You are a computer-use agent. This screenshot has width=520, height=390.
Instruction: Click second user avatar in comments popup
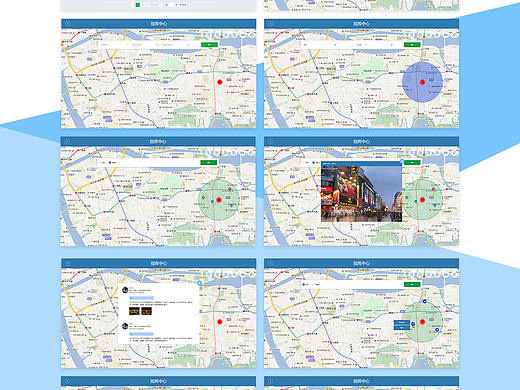pos(125,326)
